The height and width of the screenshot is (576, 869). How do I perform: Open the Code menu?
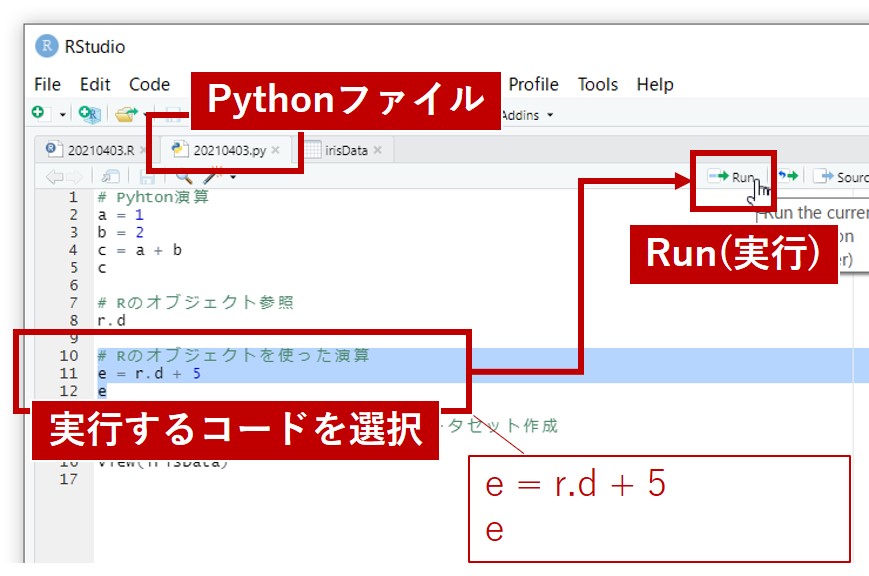(149, 84)
